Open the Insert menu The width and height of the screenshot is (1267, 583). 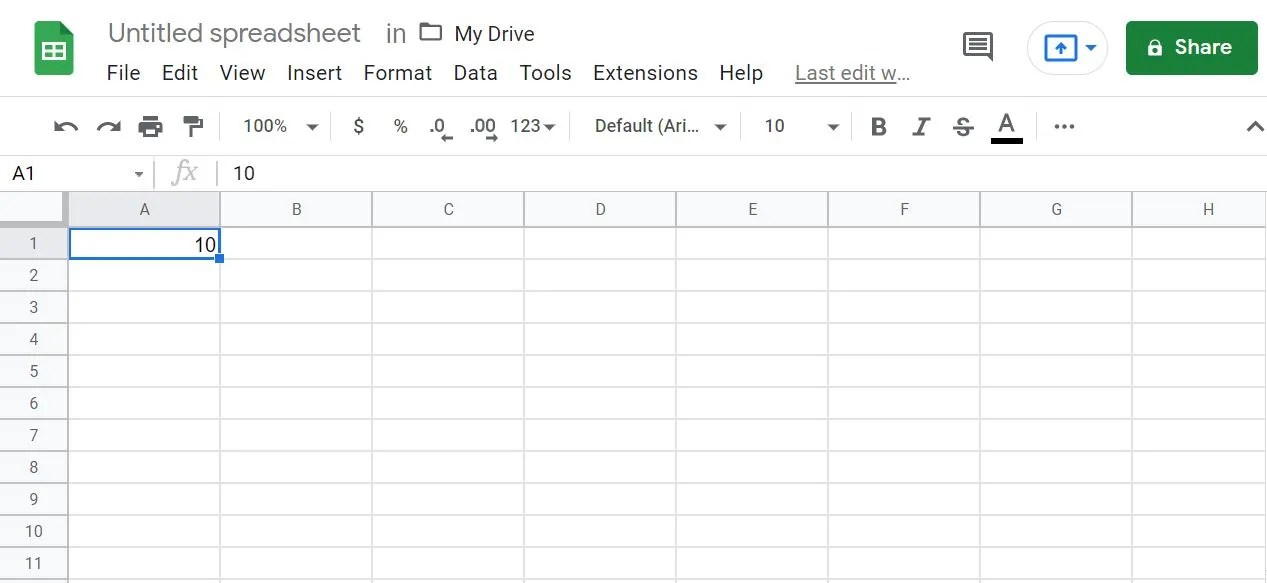click(314, 72)
